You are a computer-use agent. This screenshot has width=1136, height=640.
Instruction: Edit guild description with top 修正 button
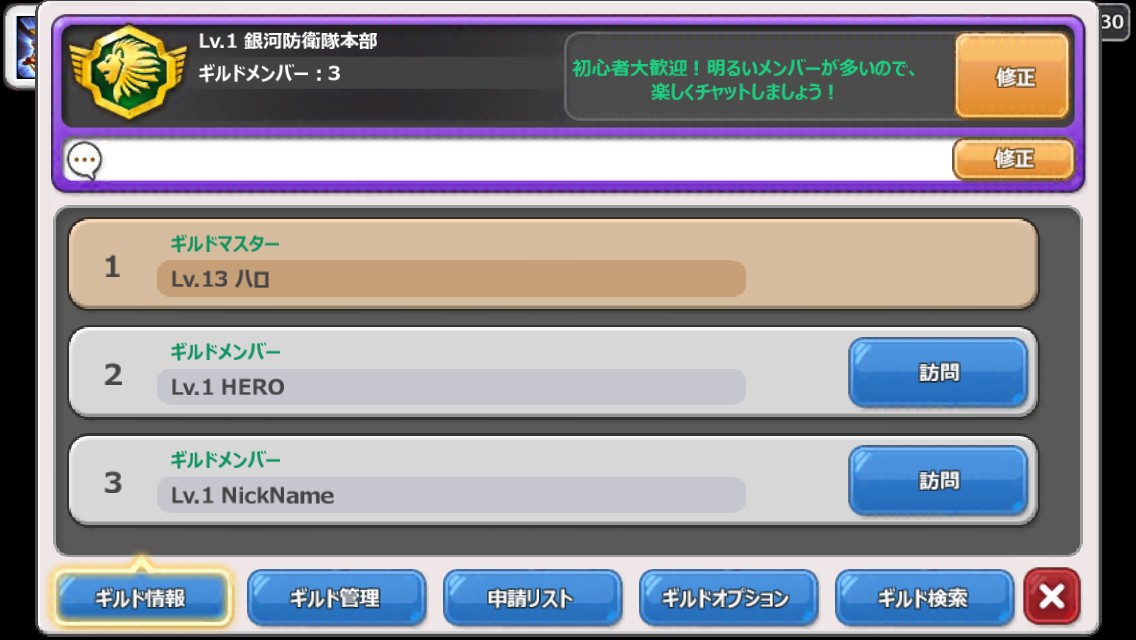1012,76
